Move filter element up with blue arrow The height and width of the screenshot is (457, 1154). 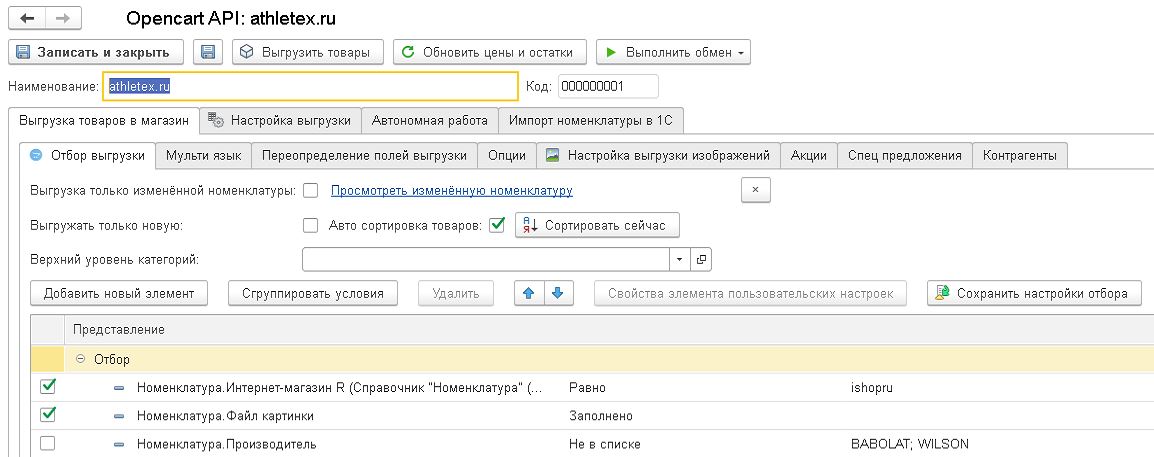coord(529,293)
